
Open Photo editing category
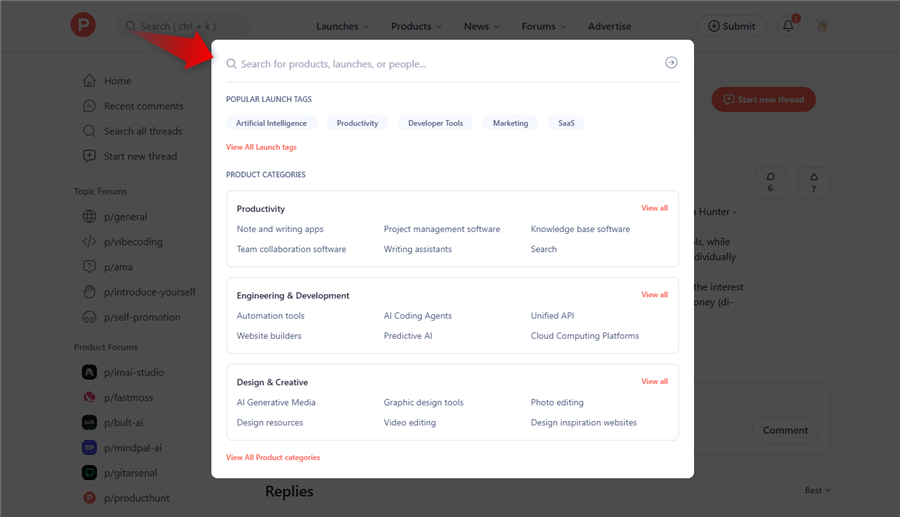click(557, 402)
